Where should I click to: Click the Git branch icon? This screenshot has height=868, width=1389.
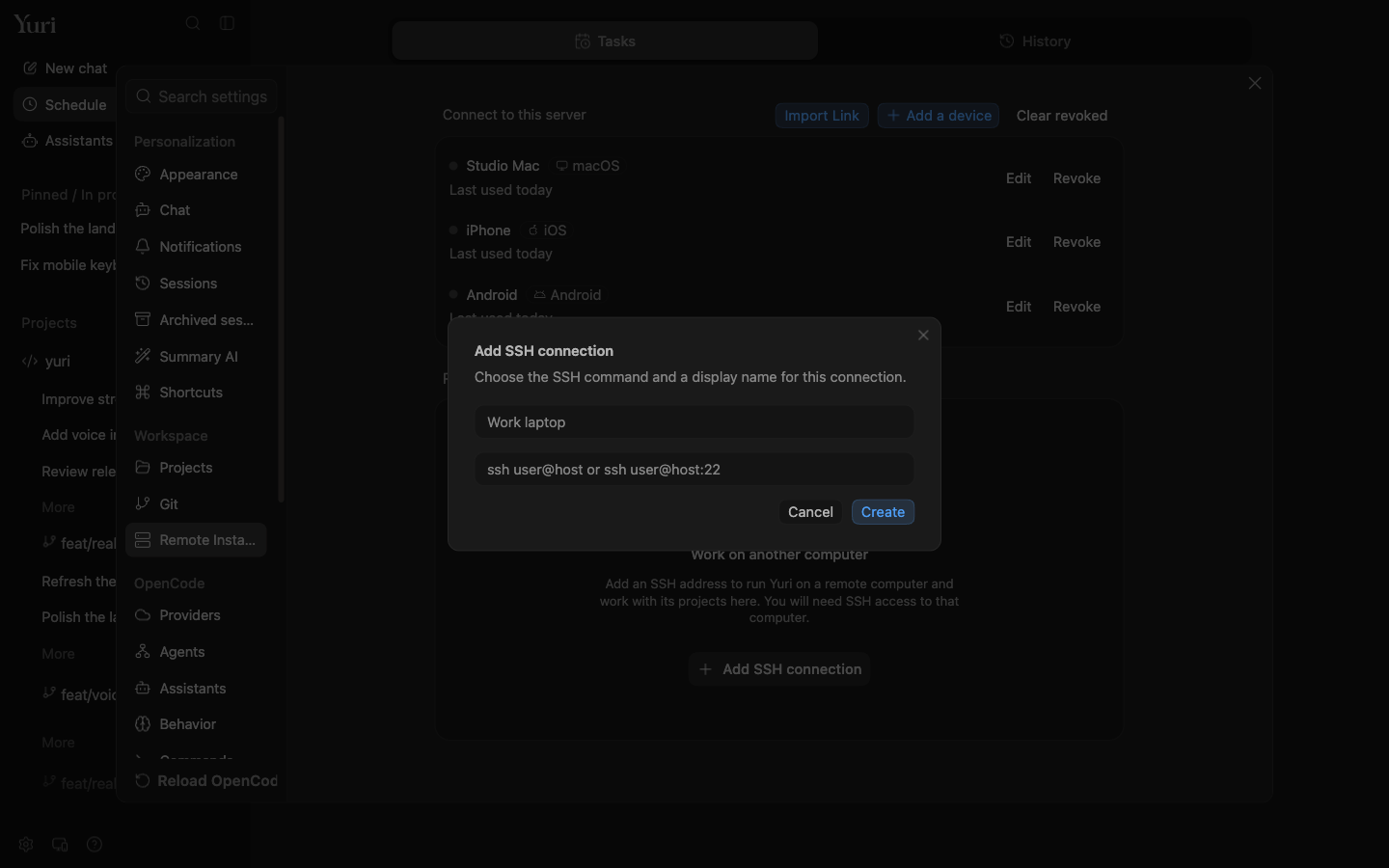click(143, 503)
